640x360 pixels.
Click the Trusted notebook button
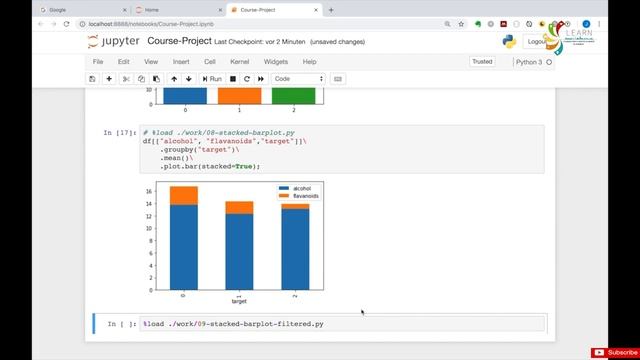pos(482,62)
